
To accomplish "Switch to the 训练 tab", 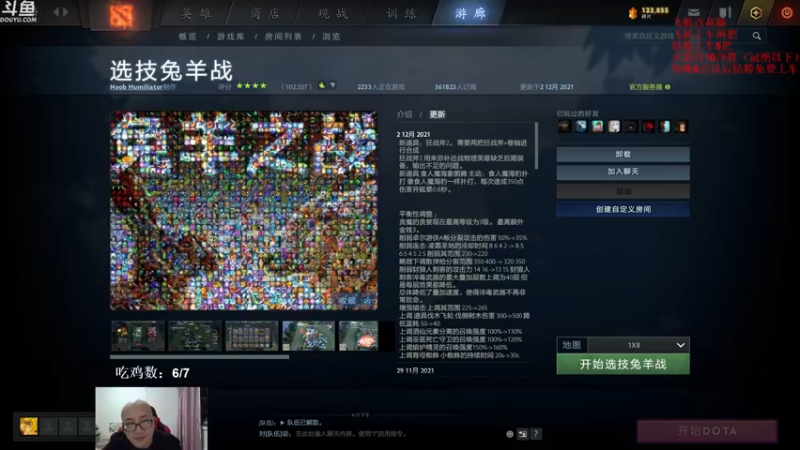I will tap(402, 13).
